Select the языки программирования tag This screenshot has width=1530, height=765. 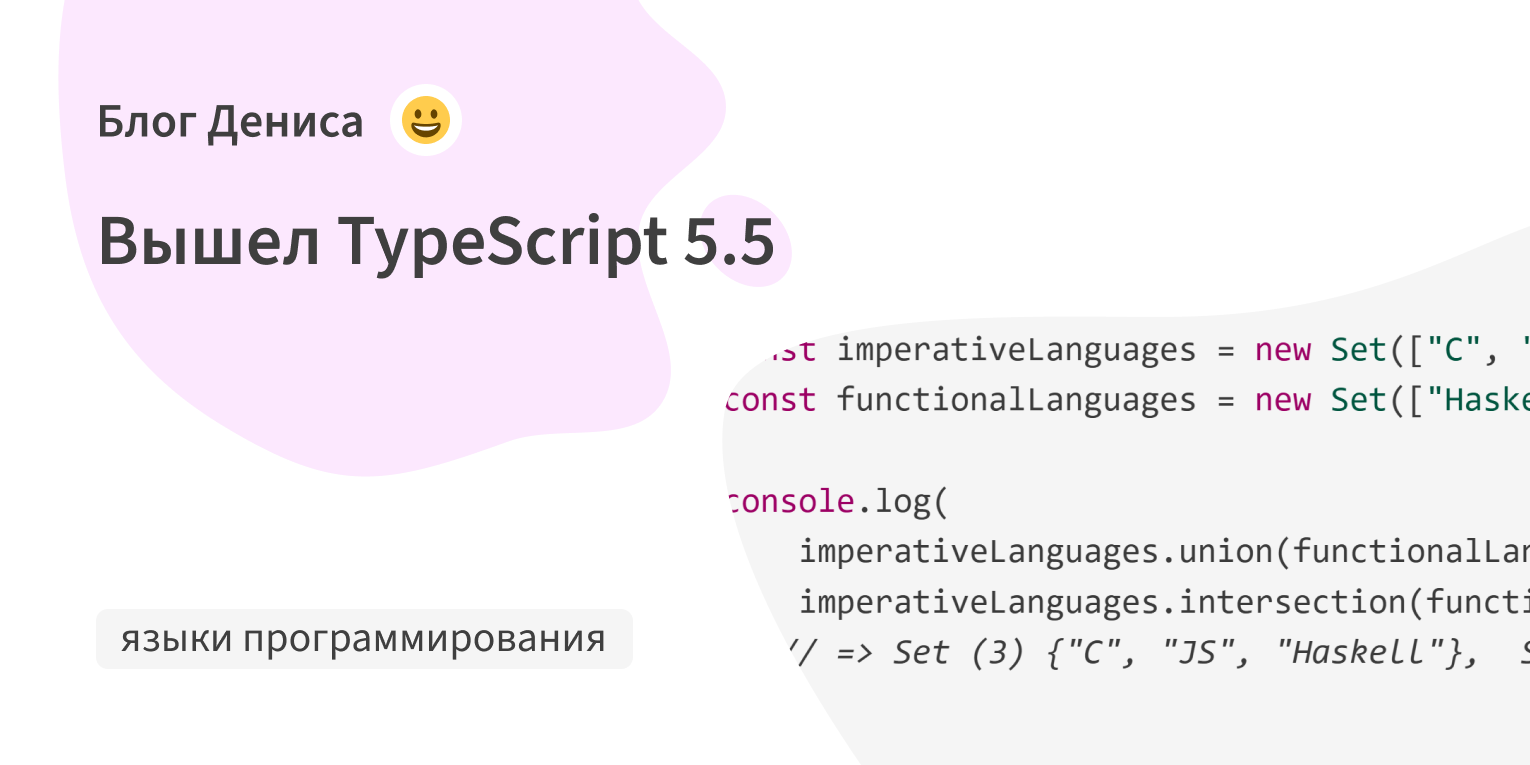click(363, 638)
